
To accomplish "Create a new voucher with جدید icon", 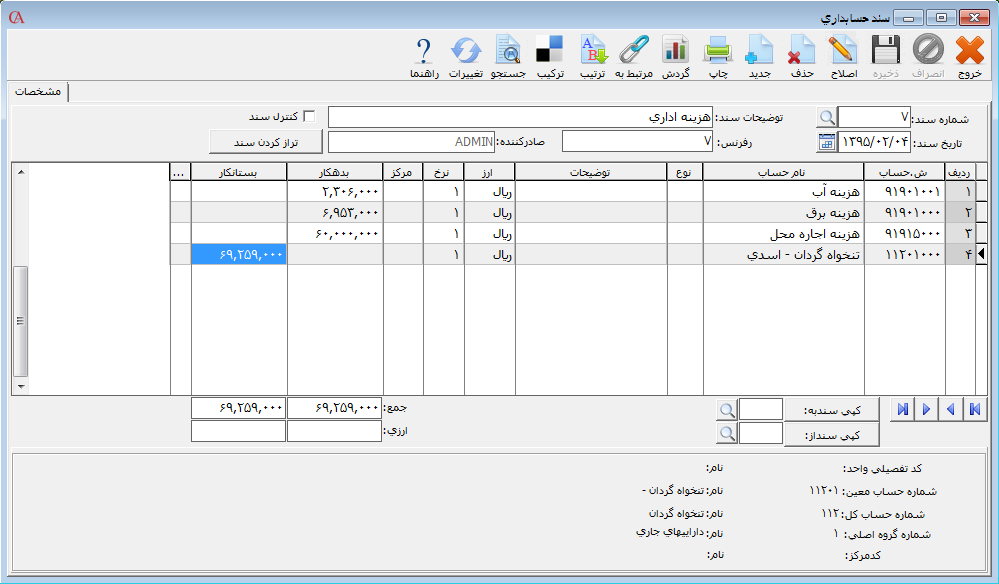I will (760, 50).
